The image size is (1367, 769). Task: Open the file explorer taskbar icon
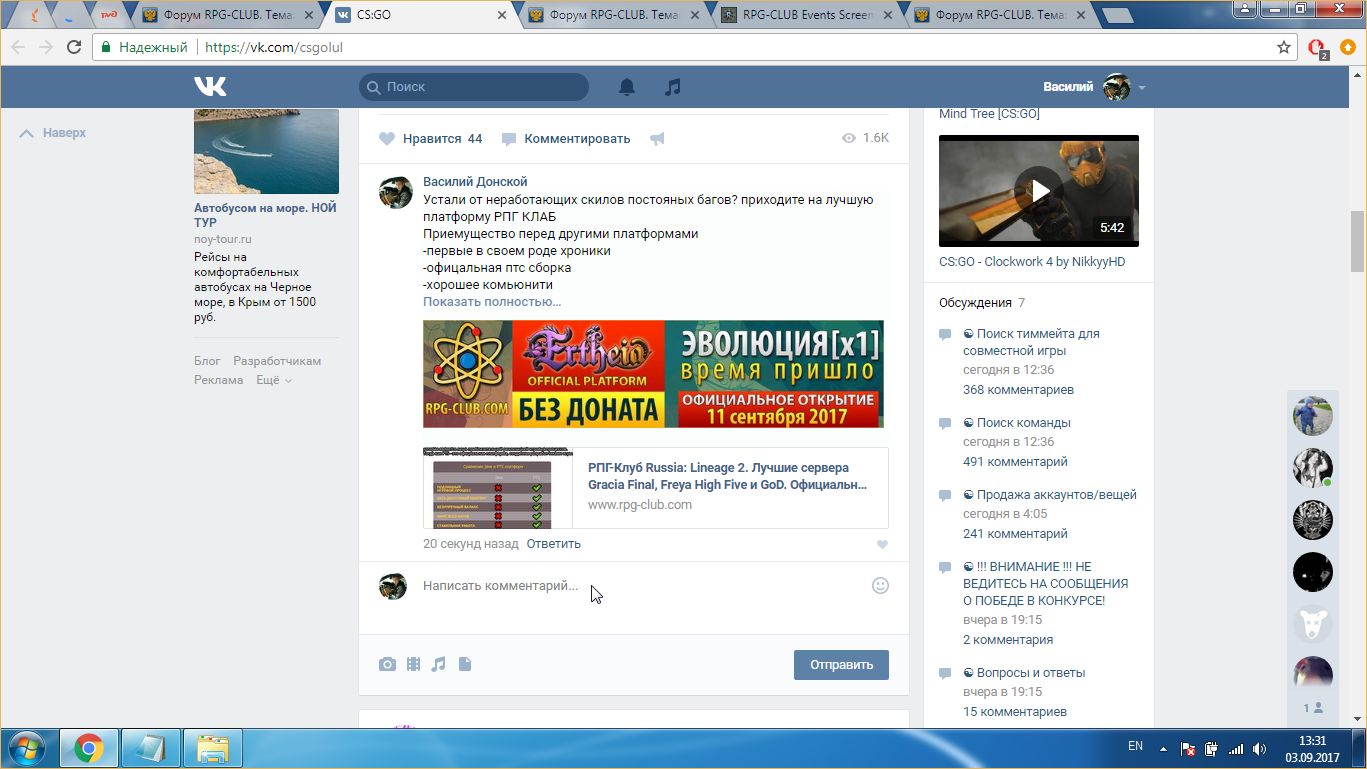tap(213, 748)
